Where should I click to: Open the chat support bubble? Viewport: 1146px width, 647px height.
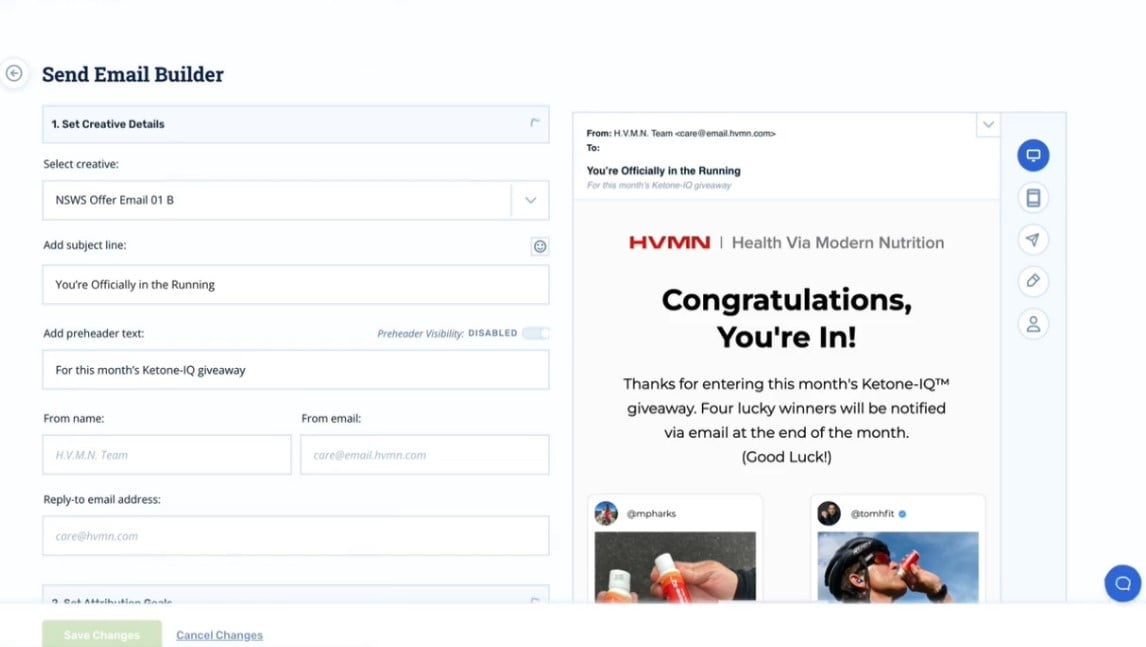point(1123,583)
